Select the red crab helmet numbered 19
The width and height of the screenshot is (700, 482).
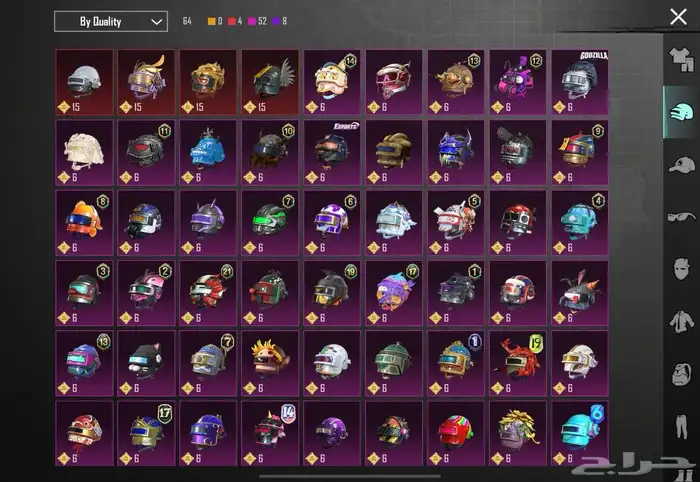518,363
